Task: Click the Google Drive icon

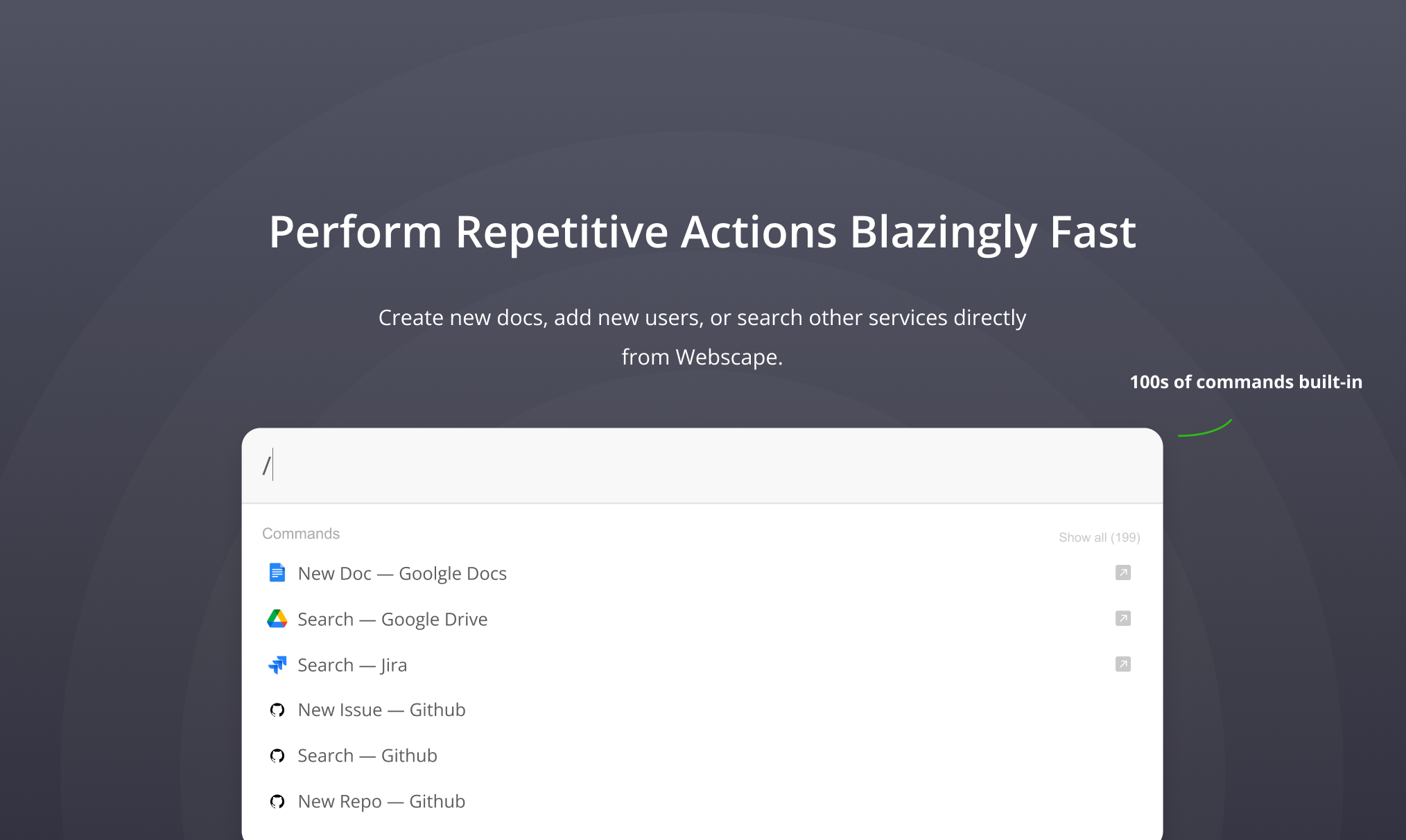Action: [x=277, y=618]
